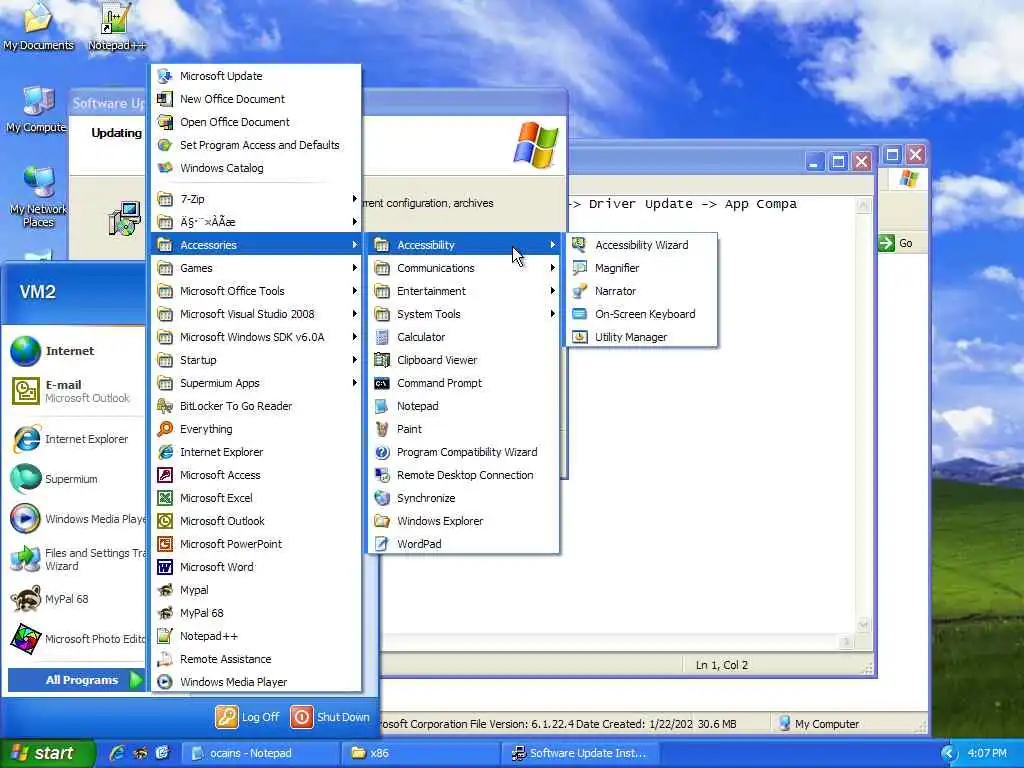Click the Log Off button
1024x768 pixels.
[248, 717]
